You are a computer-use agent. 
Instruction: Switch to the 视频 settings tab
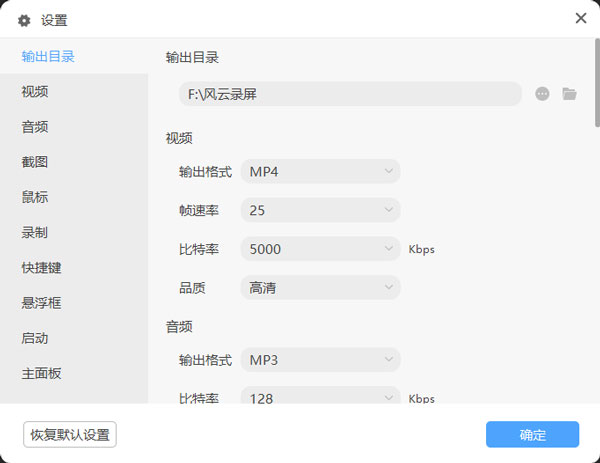point(35,92)
